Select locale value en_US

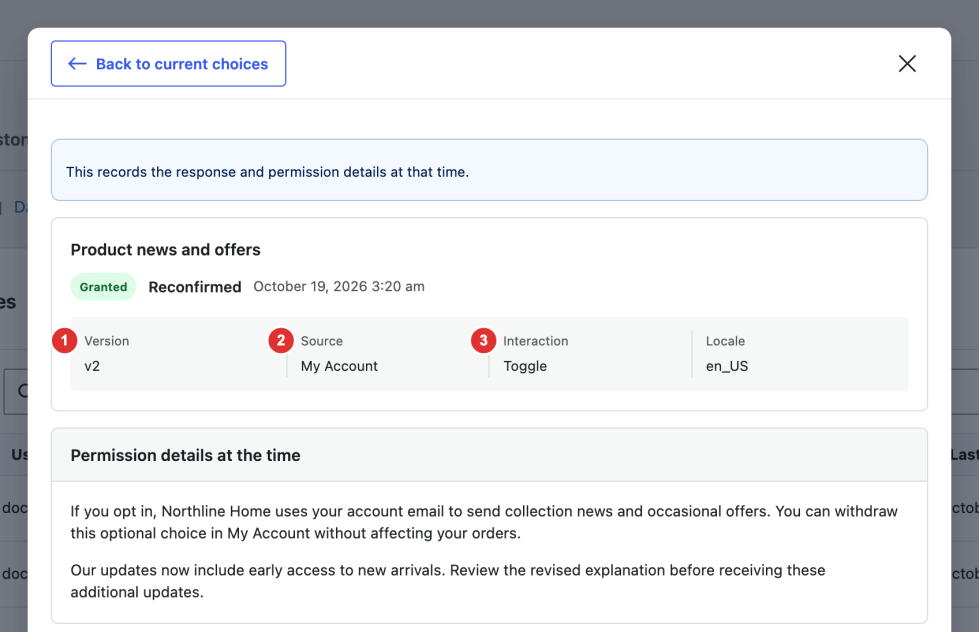(727, 366)
